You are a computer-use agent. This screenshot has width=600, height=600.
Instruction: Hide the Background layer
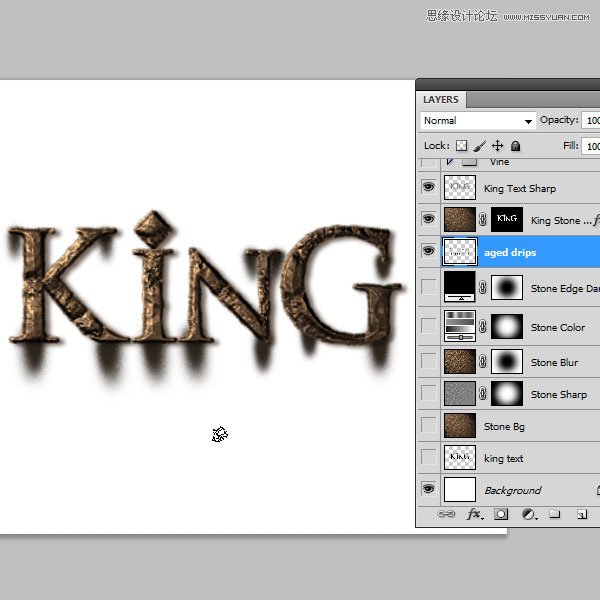point(429,489)
